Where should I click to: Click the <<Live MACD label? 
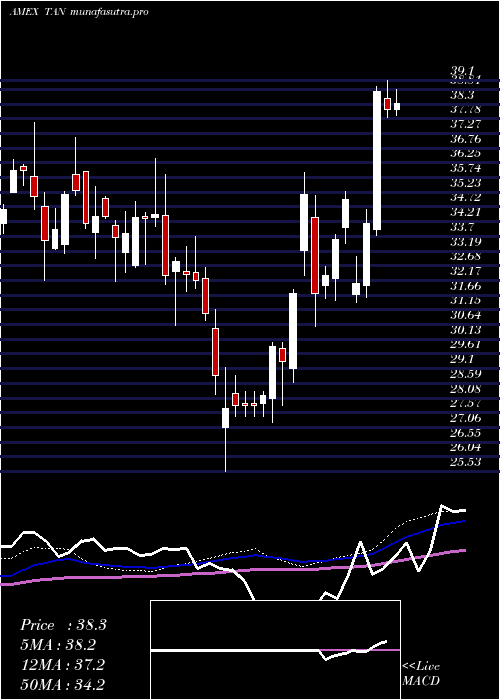(x=421, y=673)
